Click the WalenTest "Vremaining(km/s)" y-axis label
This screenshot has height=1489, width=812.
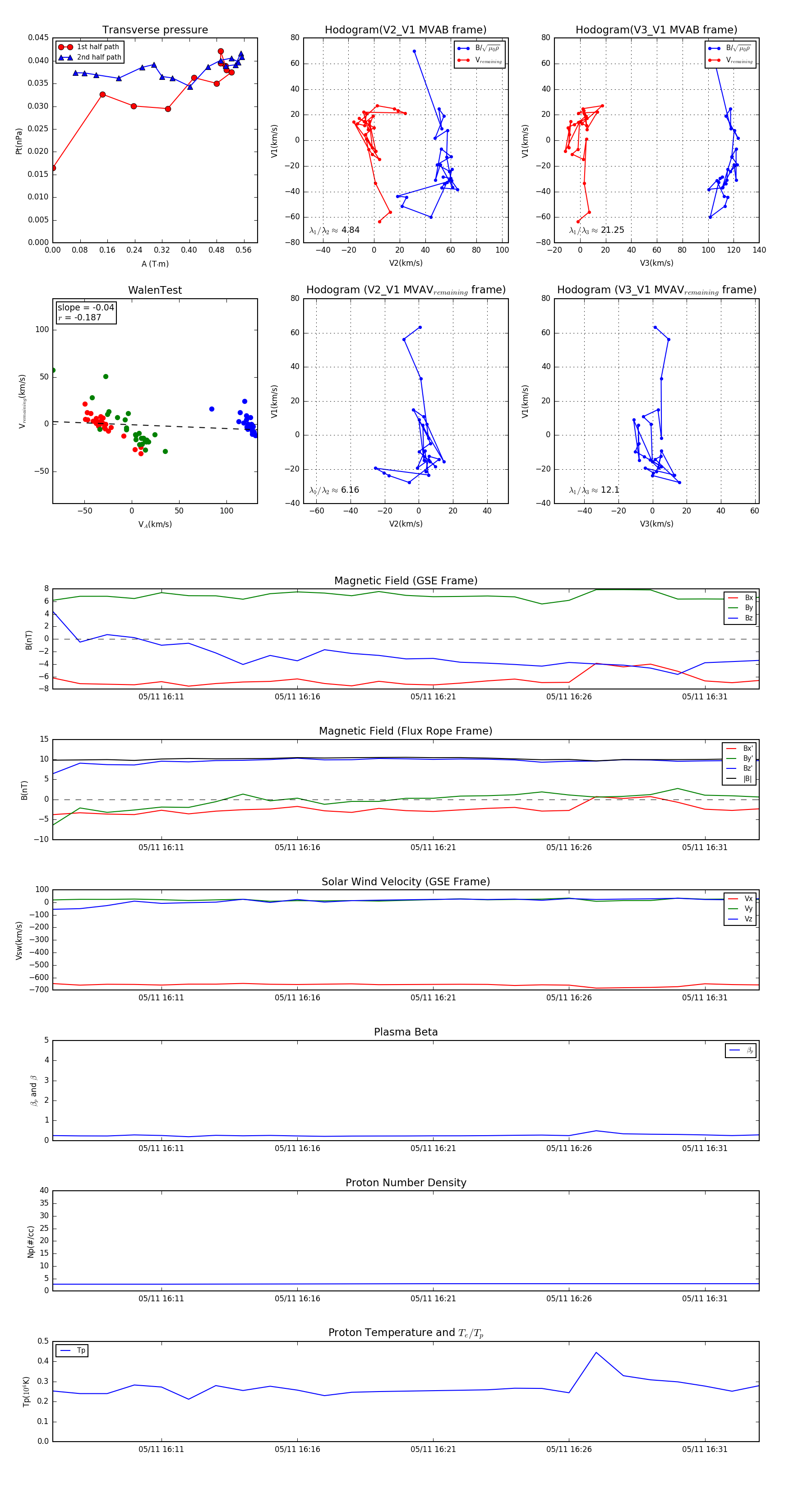[x=23, y=401]
